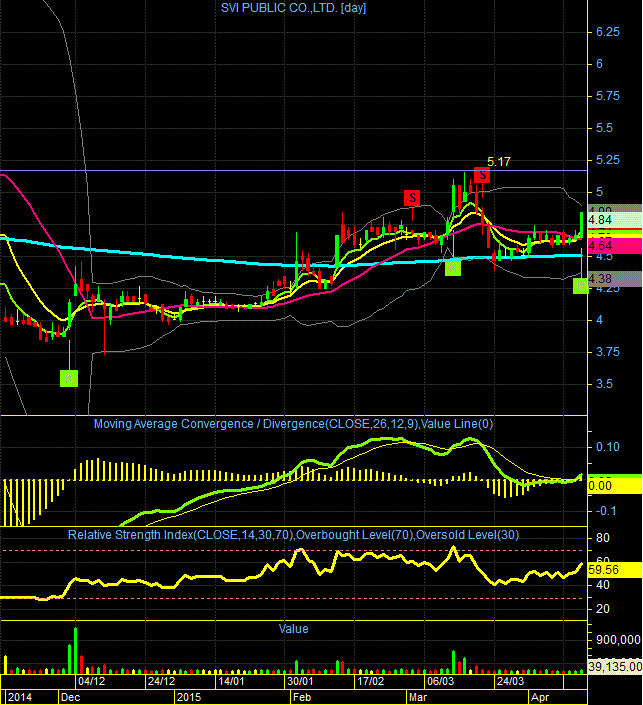643x705 pixels.
Task: Click the green B buy marker near 06/03
Action: coord(453,268)
